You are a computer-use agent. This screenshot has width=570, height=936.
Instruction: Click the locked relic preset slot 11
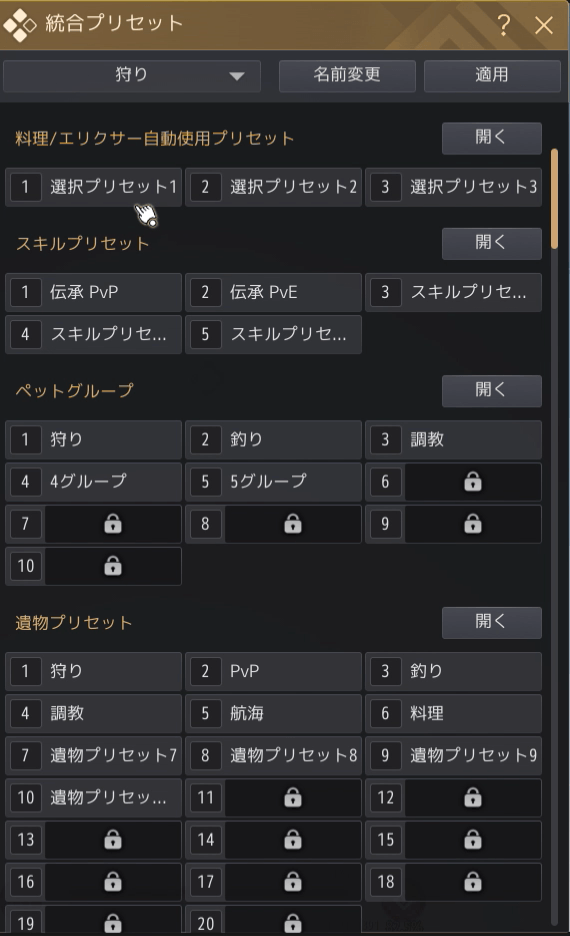pyautogui.click(x=273, y=798)
